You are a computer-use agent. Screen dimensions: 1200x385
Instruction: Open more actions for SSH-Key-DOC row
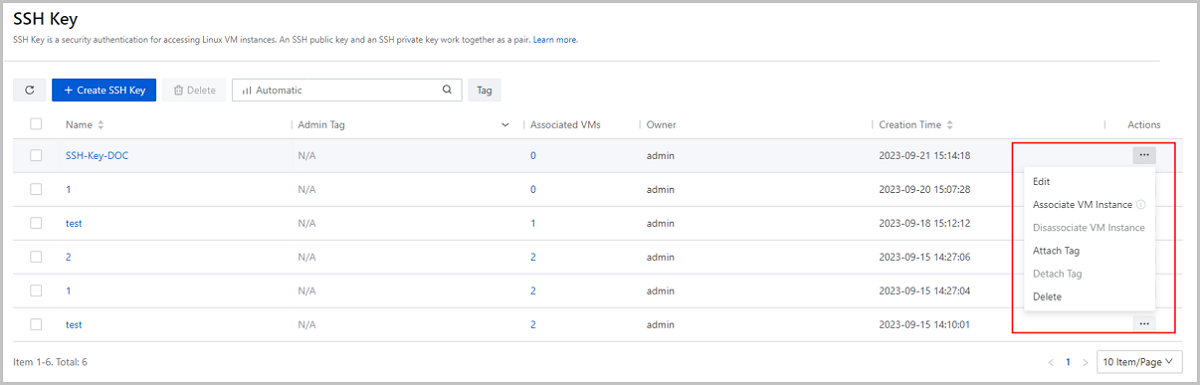[1144, 155]
